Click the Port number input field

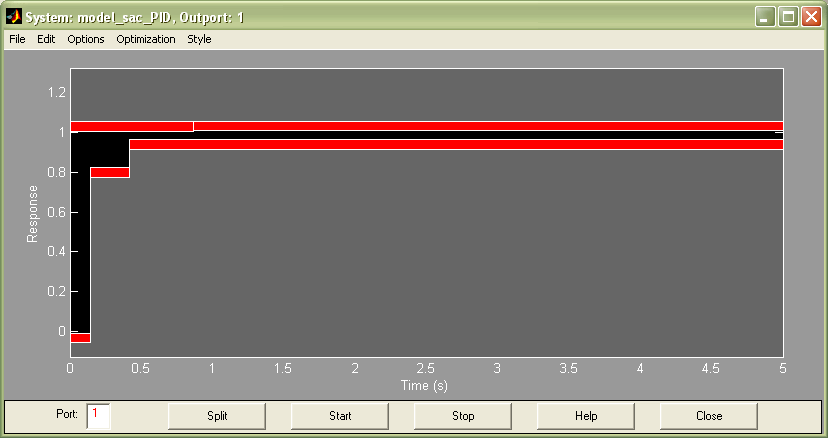coord(98,416)
